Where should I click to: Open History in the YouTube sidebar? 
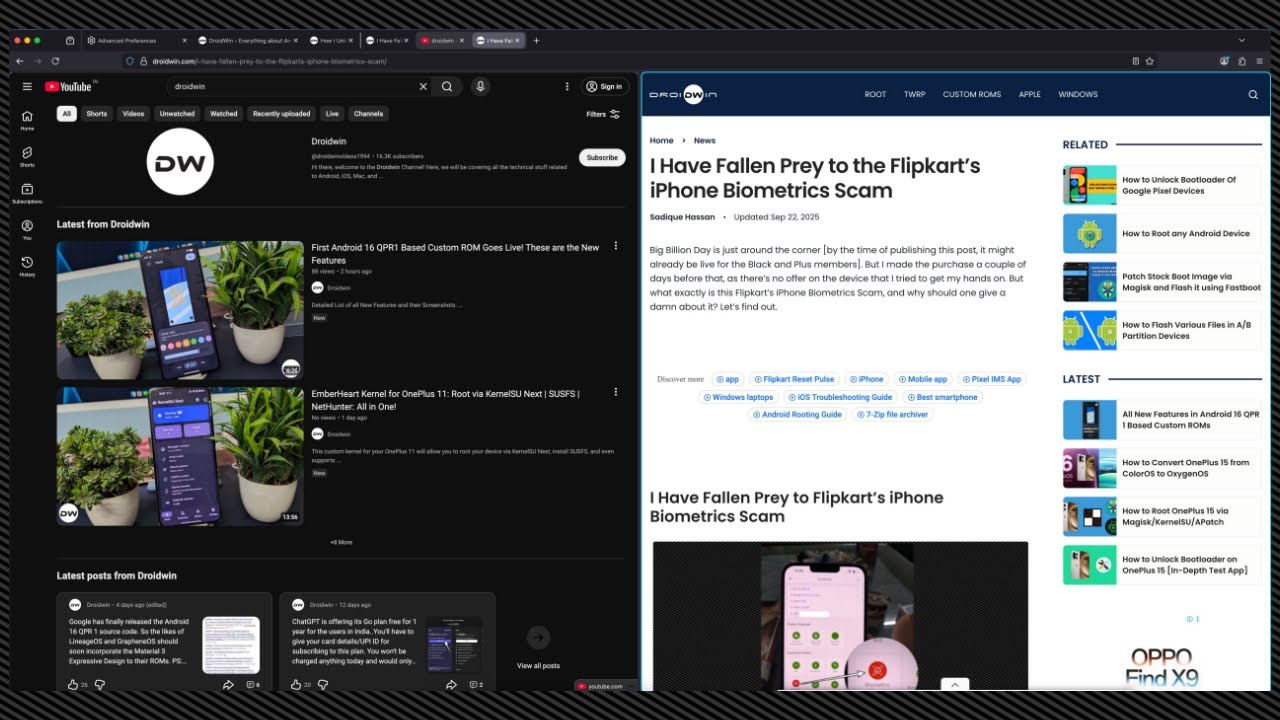[27, 266]
